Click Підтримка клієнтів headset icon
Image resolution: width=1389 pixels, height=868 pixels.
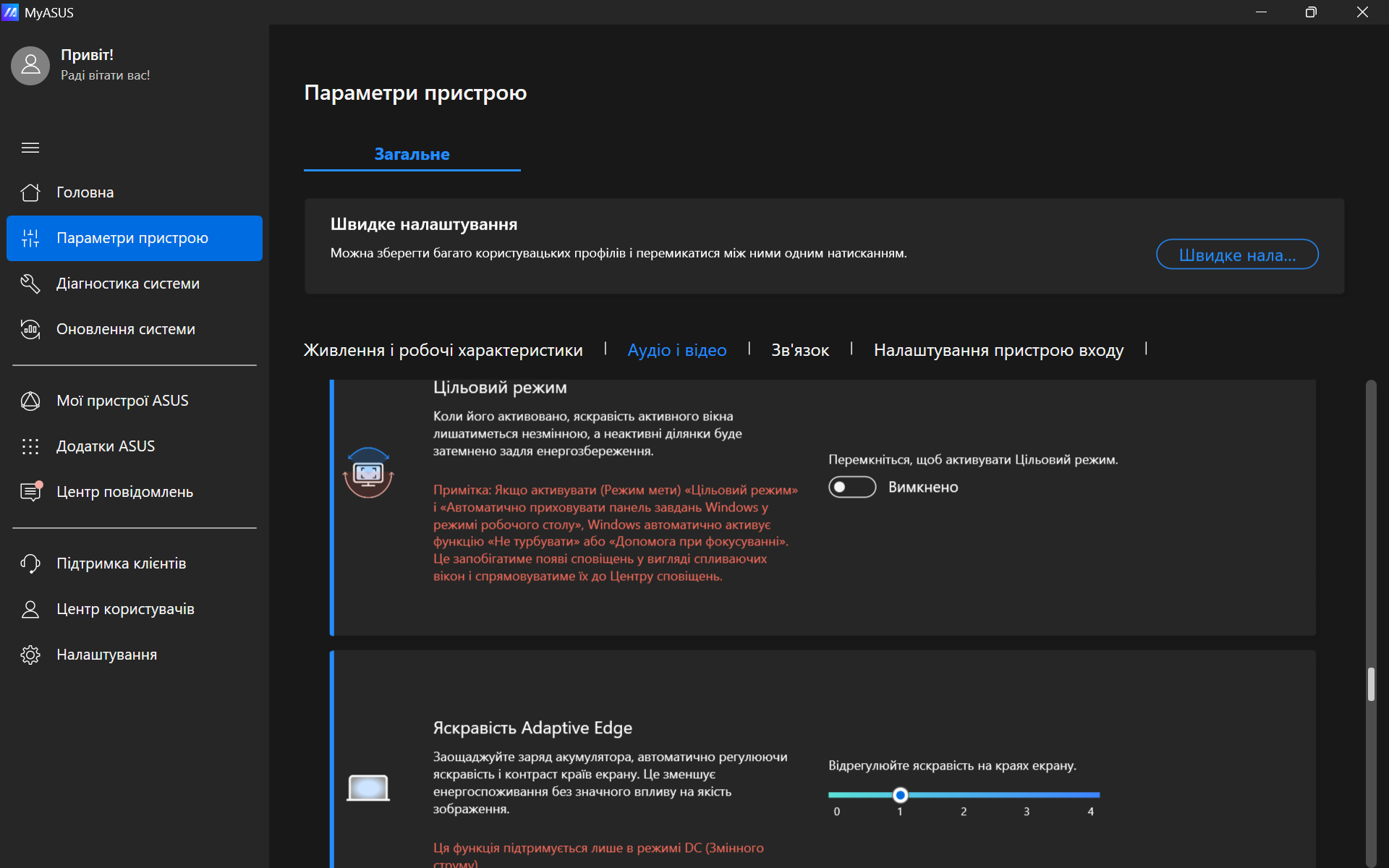[30, 563]
